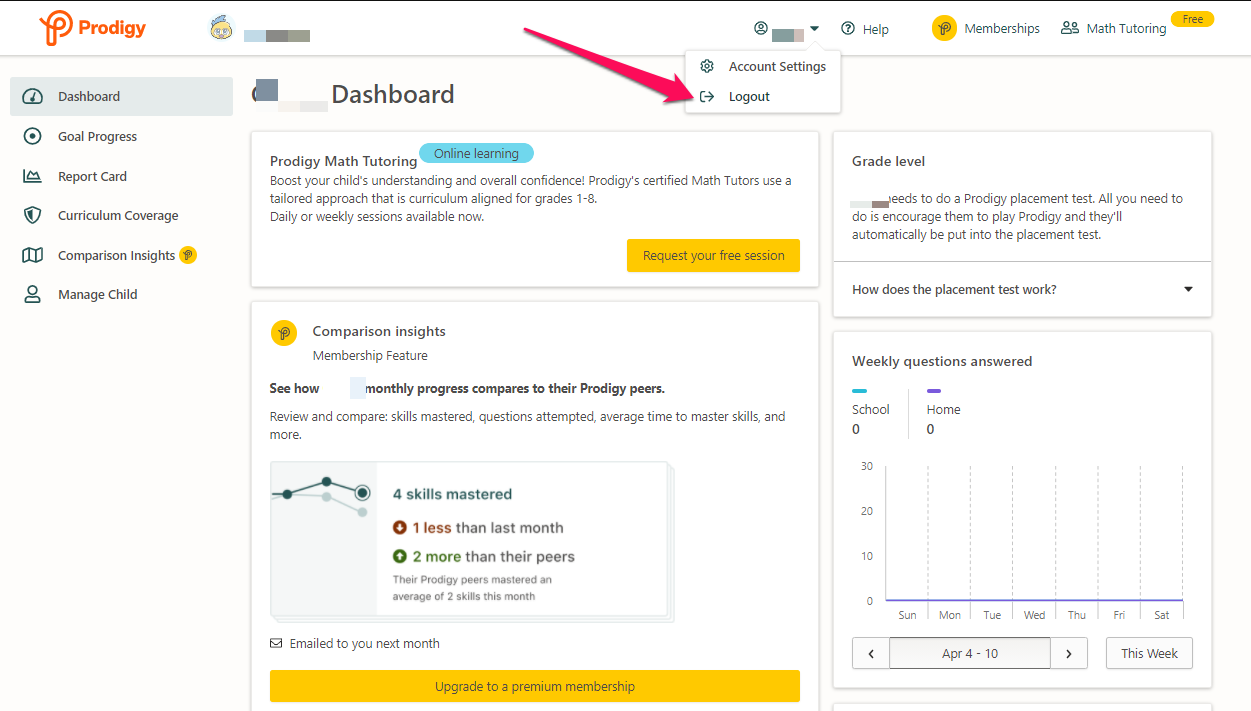1251x711 pixels.
Task: Click the 'Emailed to you next month' text
Action: (x=364, y=643)
